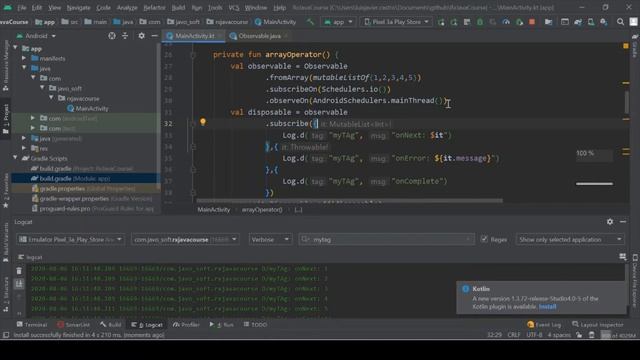Click Scroll to the end logcat icon
The width and height of the screenshot is (640, 360).
pyautogui.click(x=19, y=284)
